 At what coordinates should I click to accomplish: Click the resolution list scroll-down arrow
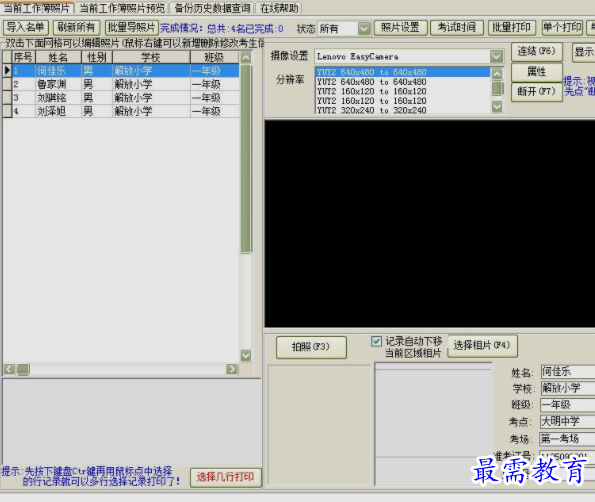click(497, 106)
